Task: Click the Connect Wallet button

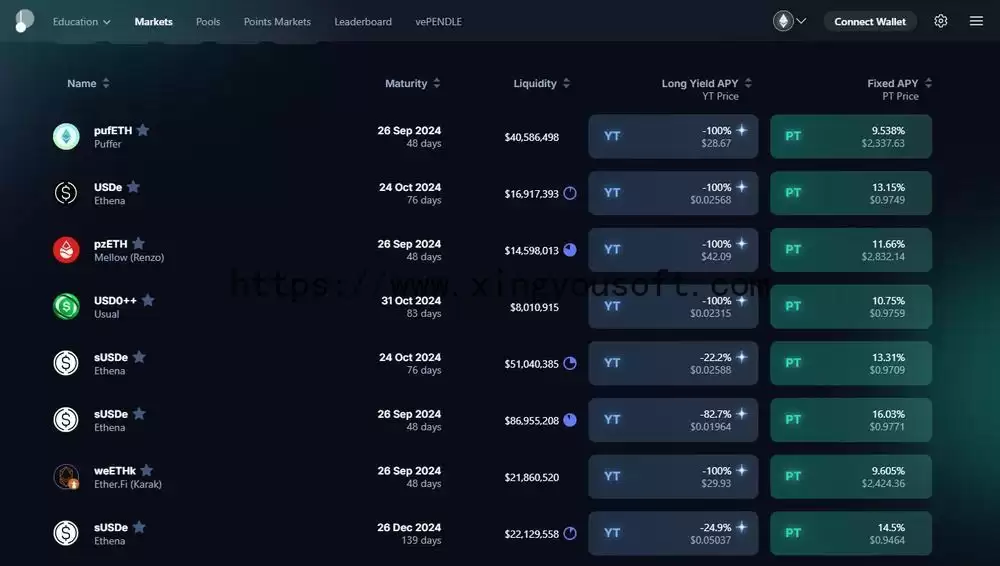Action: click(870, 22)
